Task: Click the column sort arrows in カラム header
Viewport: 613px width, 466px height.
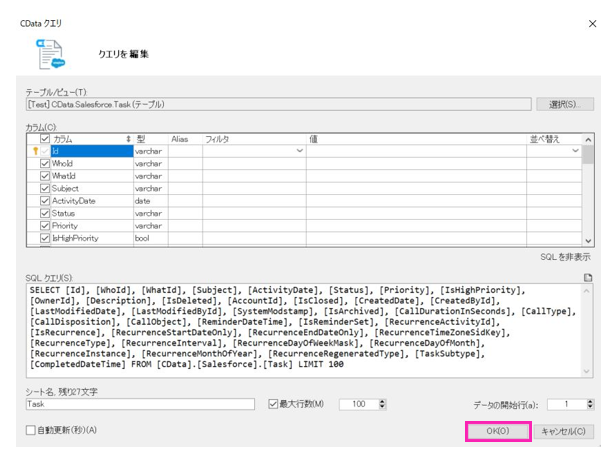Action: (x=128, y=139)
